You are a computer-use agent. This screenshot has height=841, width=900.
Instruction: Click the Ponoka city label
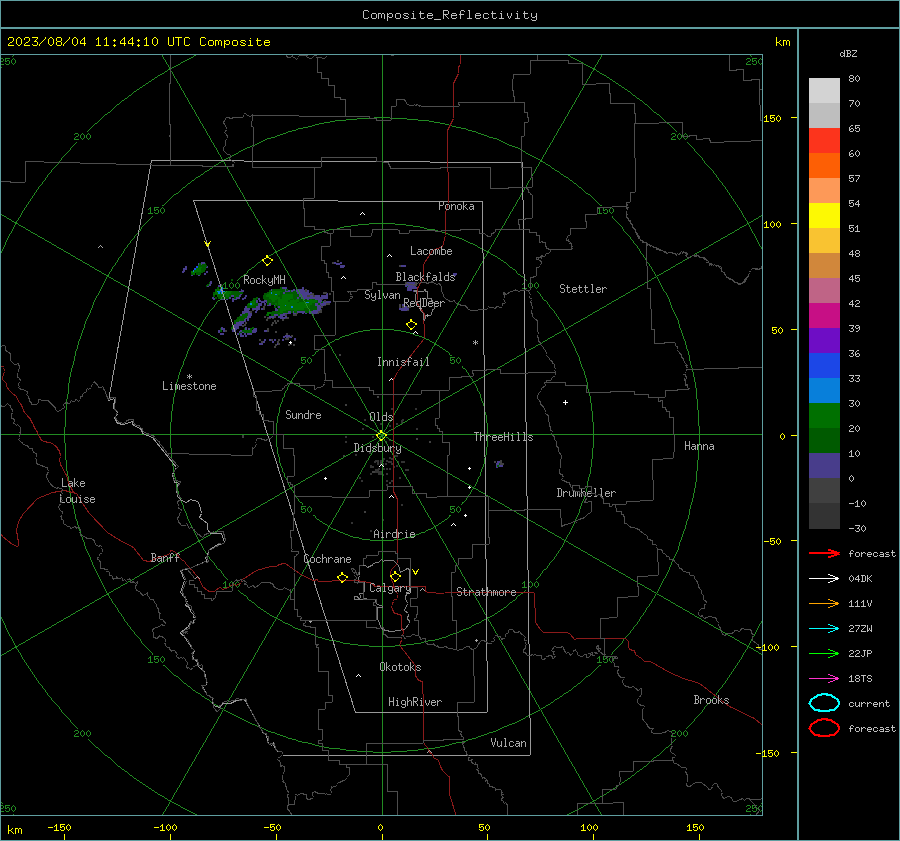click(x=456, y=206)
